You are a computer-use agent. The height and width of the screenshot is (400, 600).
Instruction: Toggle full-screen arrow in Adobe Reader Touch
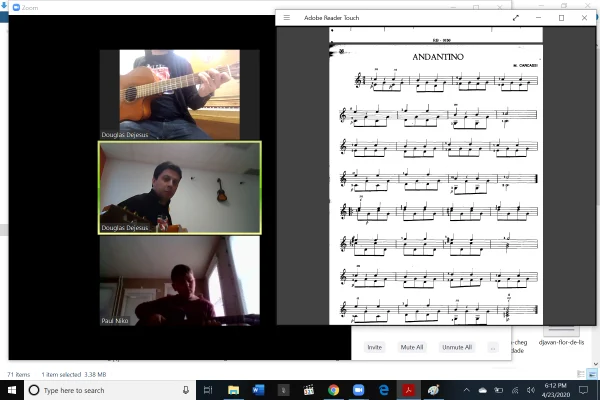516,18
